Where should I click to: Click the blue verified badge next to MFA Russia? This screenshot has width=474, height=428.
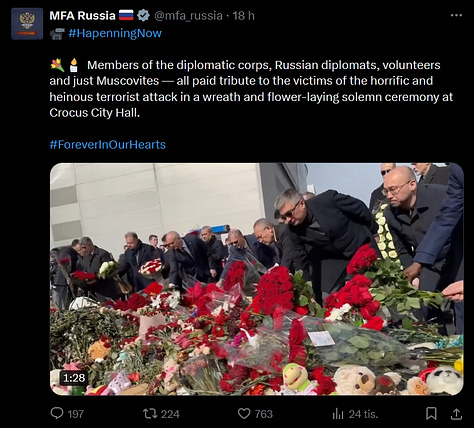click(143, 15)
